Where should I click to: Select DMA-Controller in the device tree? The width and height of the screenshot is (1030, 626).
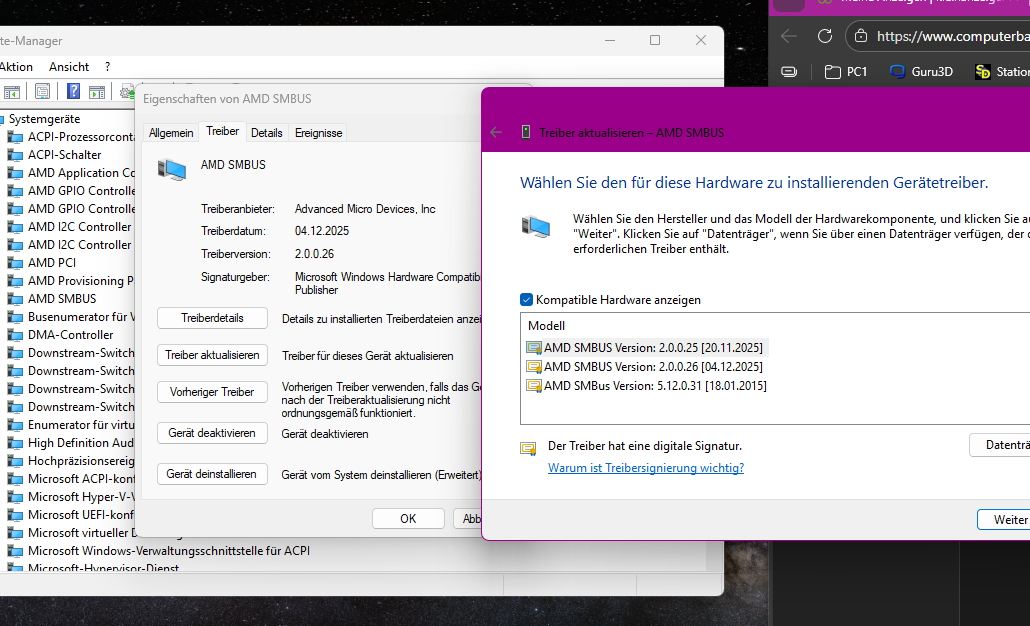click(70, 335)
